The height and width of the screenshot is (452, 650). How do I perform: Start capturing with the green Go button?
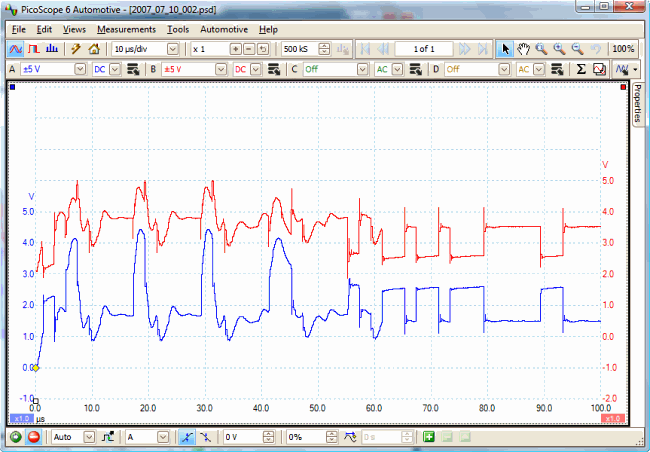point(16,437)
